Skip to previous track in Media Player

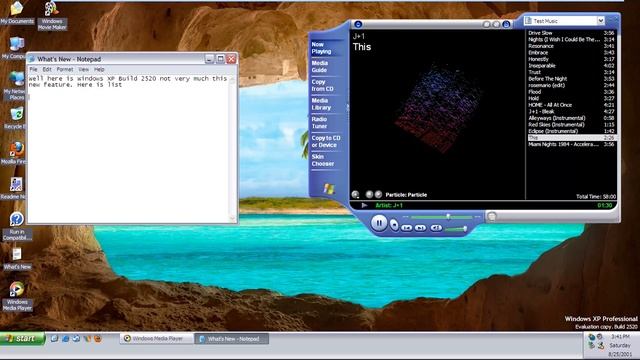(407, 228)
